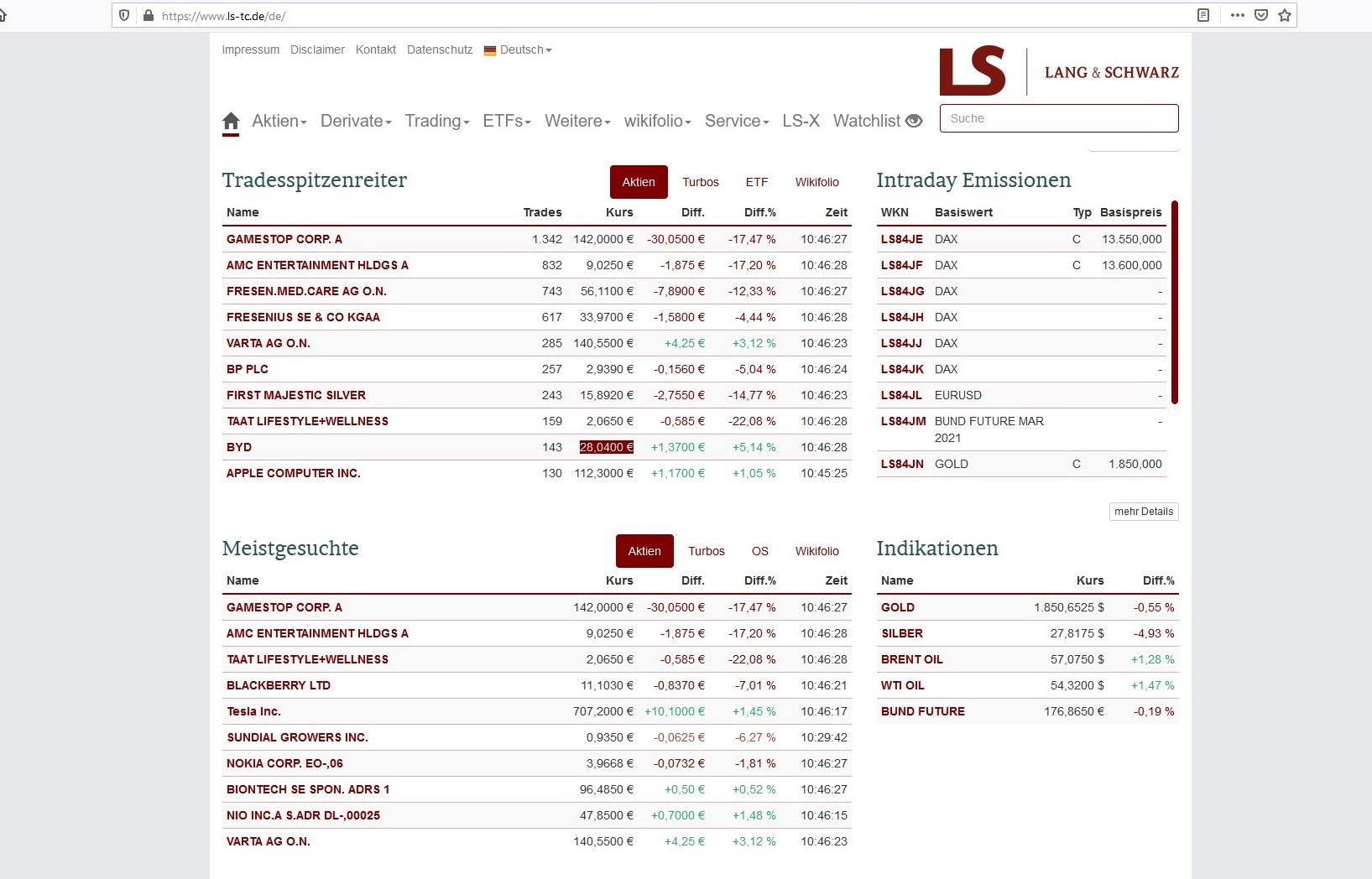Viewport: 1372px width, 879px height.
Task: Open BUND FUTURE indication
Action: 923,711
